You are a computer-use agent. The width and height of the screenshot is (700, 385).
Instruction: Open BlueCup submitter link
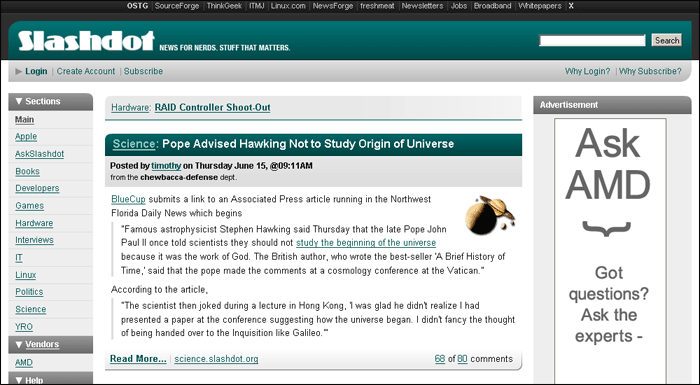click(129, 199)
